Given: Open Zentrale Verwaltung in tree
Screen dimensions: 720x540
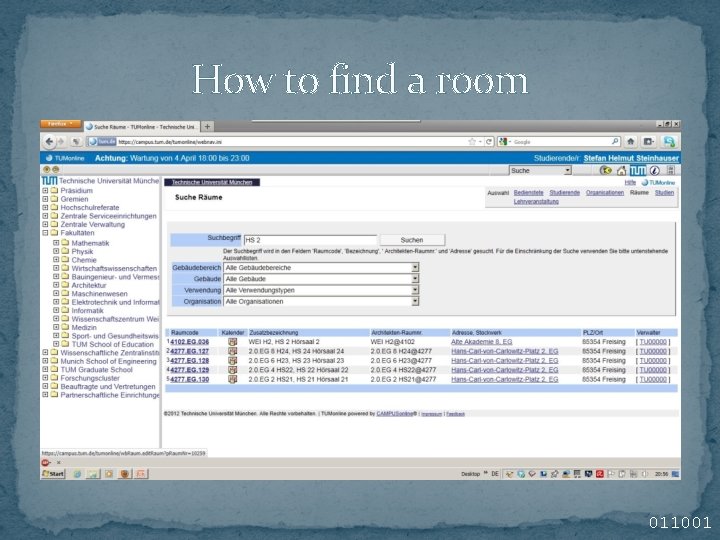Looking at the screenshot, I should (x=93, y=225).
